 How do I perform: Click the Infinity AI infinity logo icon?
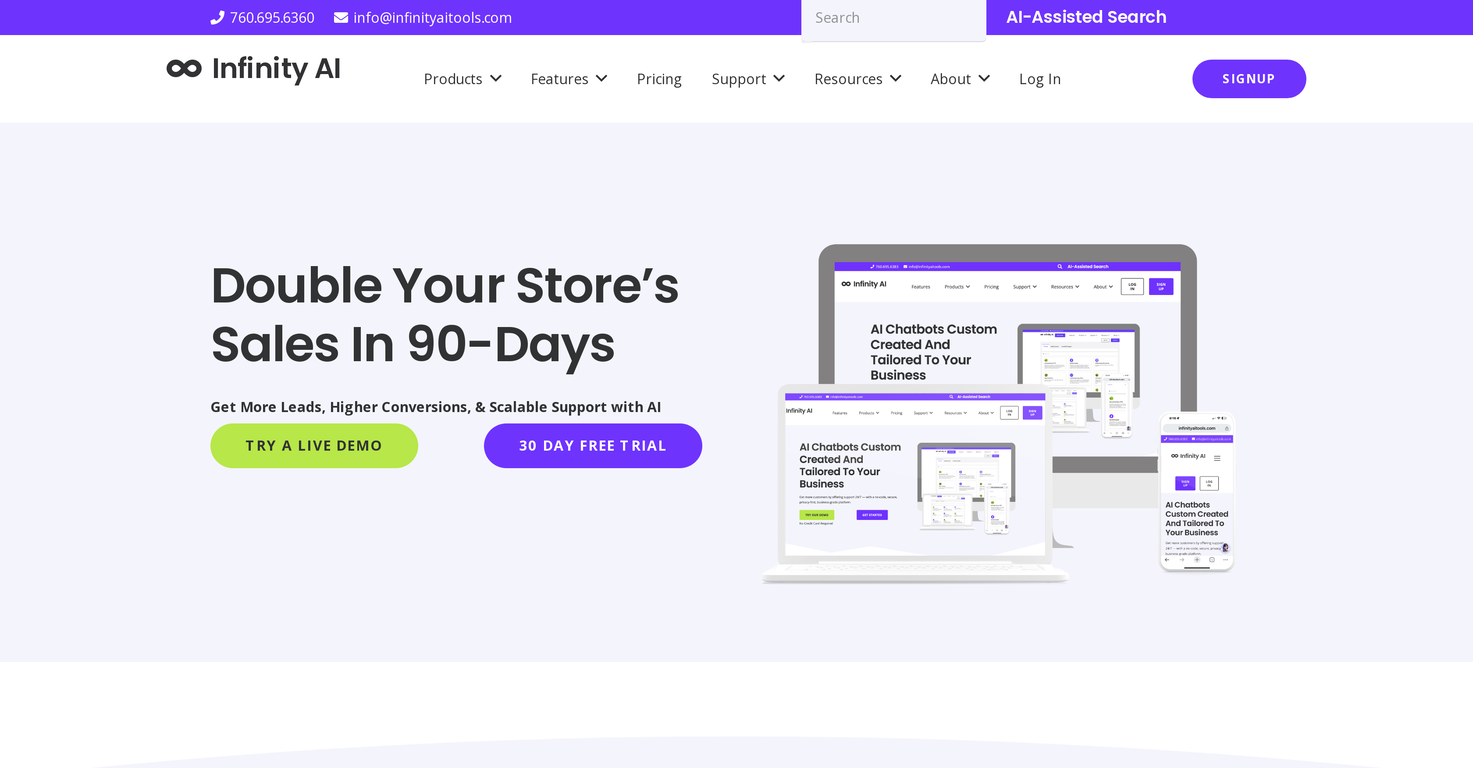[184, 68]
